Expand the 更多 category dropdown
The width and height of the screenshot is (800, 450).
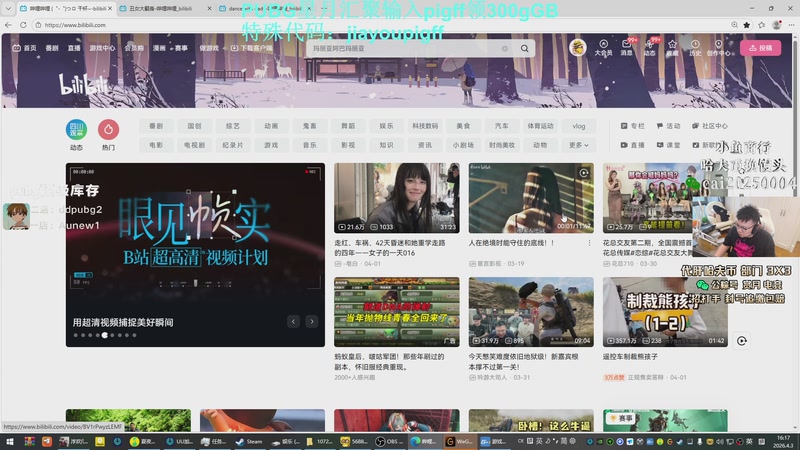point(579,145)
